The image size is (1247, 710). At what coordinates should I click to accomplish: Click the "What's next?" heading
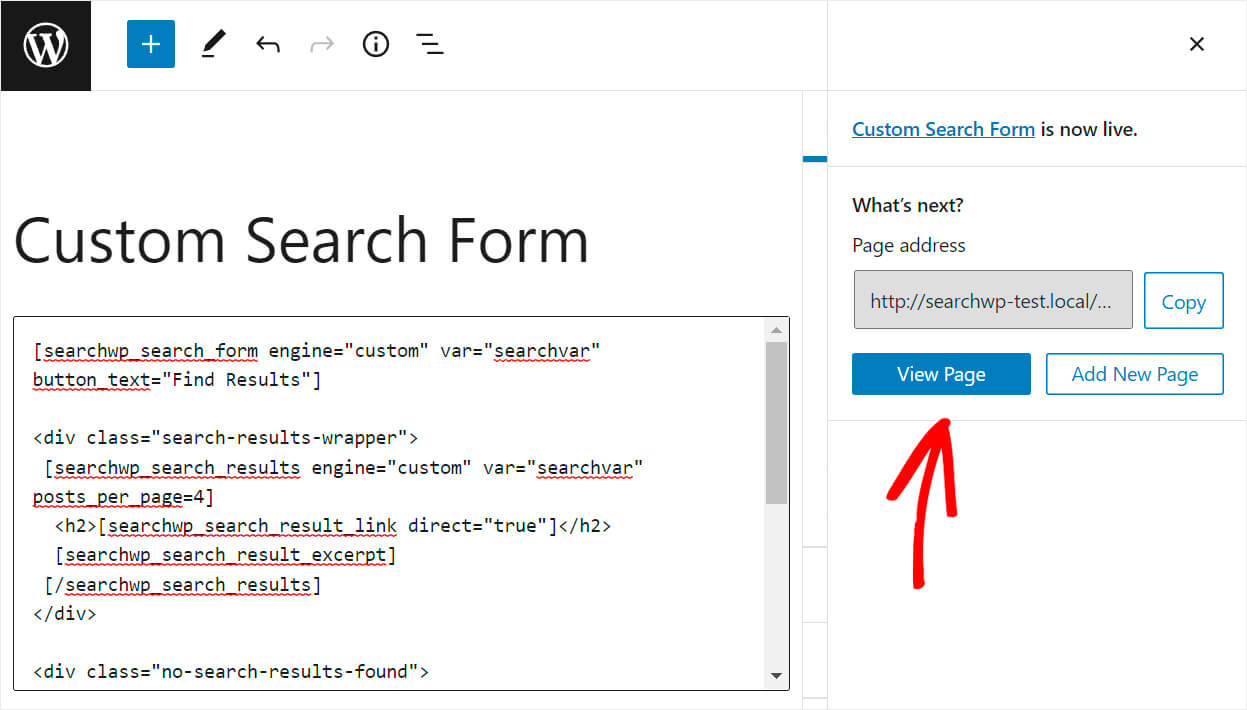point(908,205)
